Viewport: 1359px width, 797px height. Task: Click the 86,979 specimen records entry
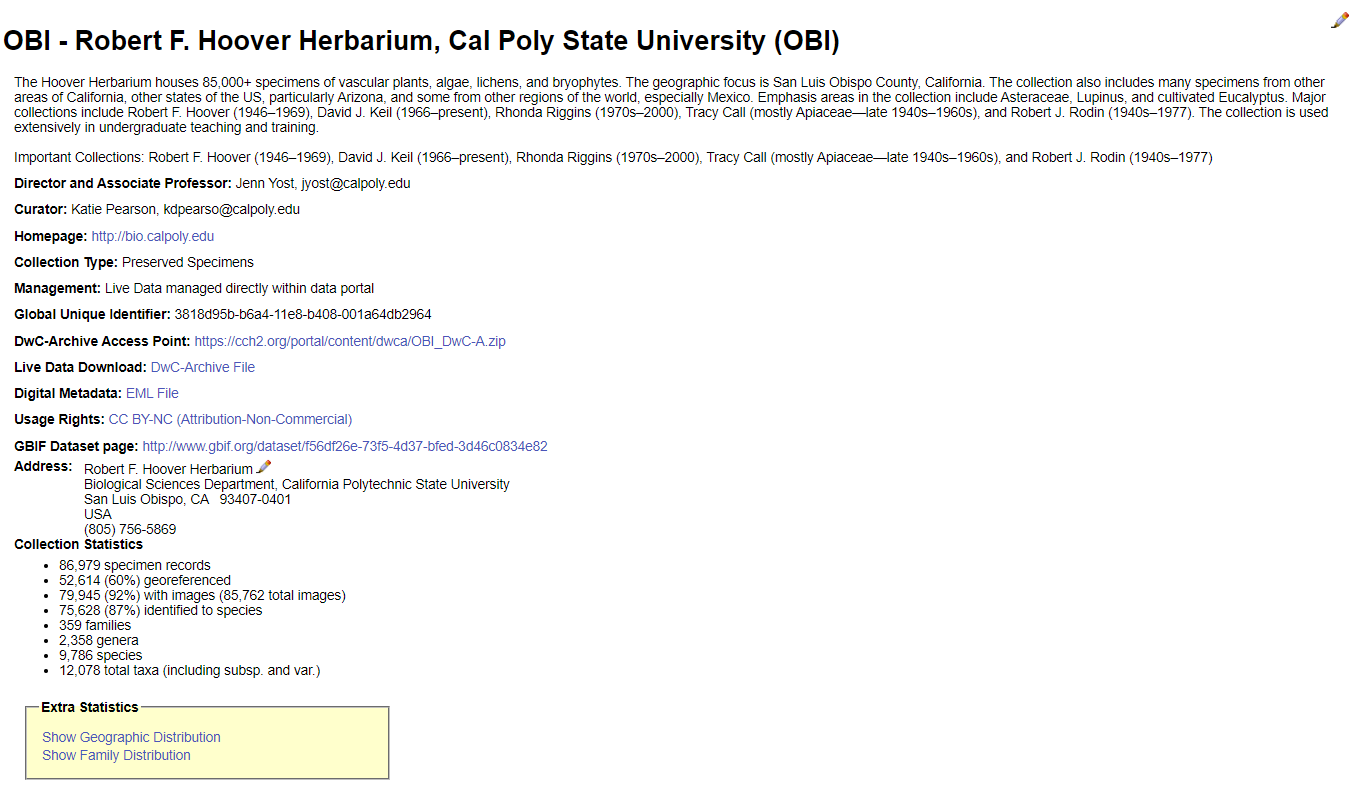click(x=135, y=565)
